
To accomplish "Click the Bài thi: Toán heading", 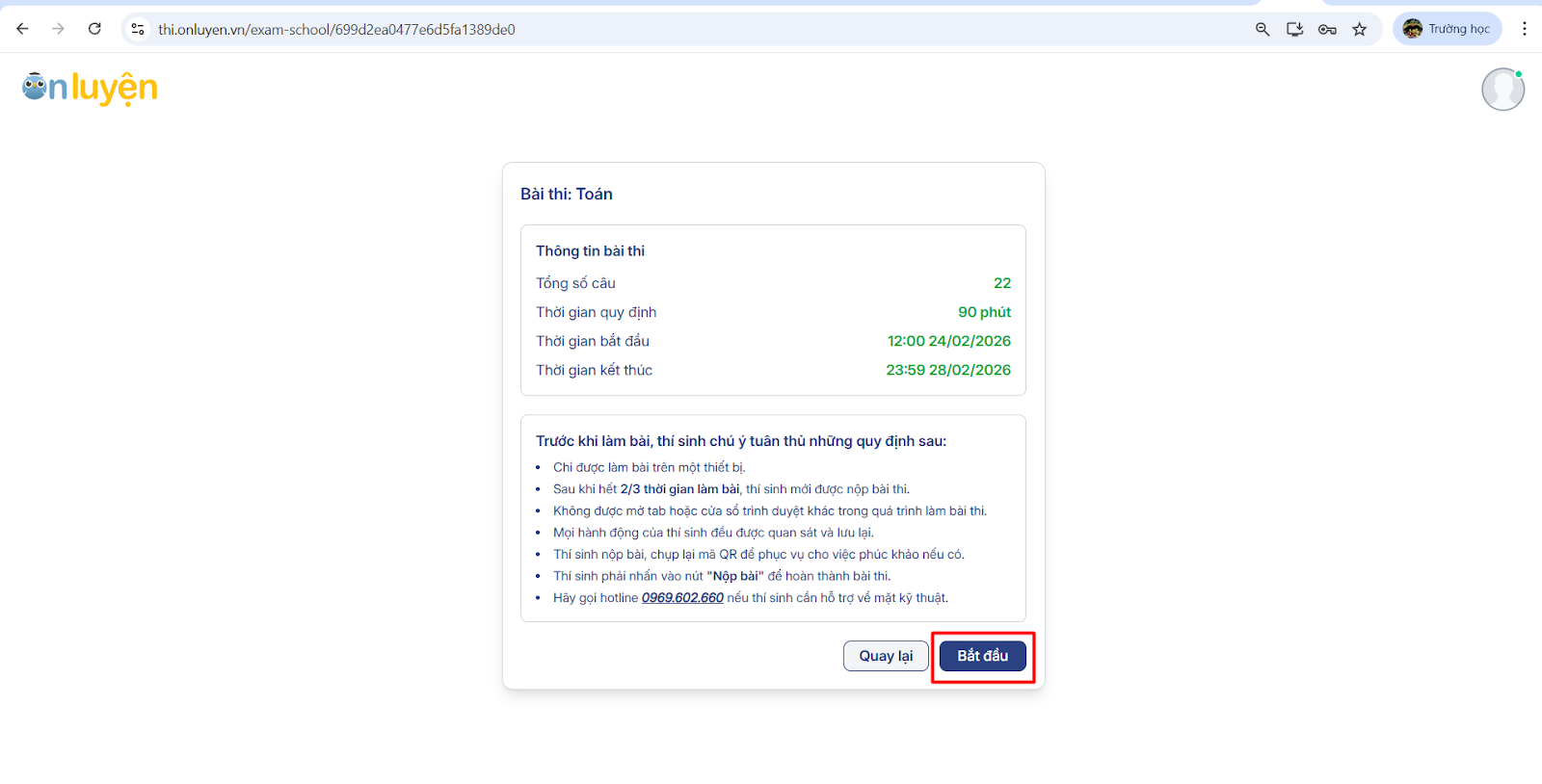I will 567,195.
